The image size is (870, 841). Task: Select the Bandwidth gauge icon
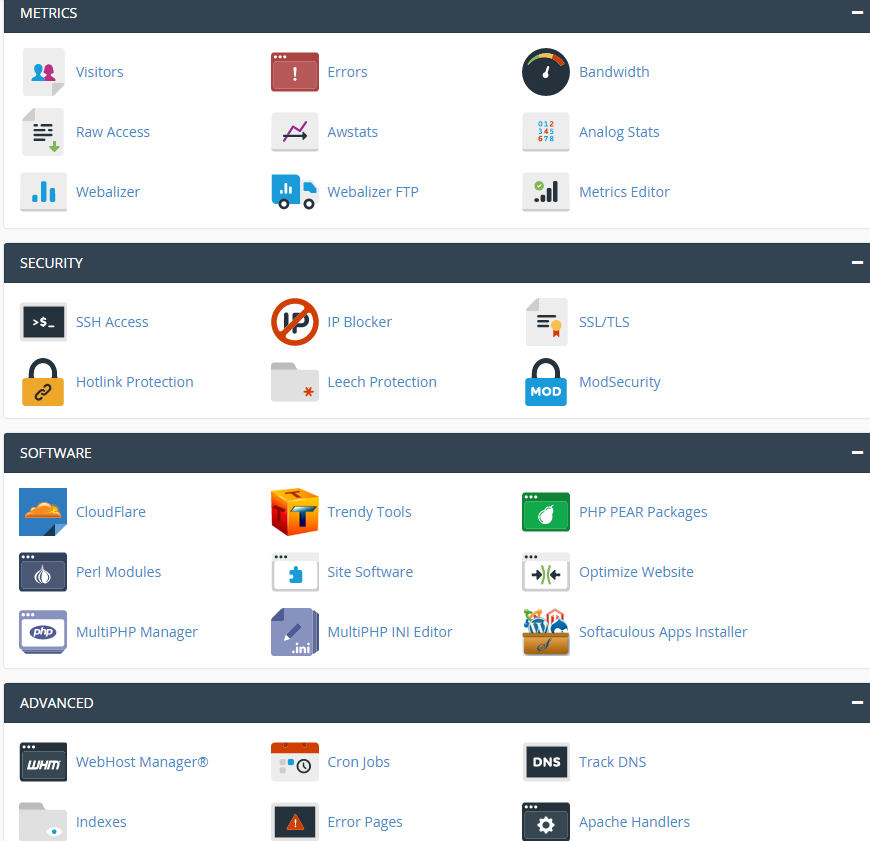point(545,71)
